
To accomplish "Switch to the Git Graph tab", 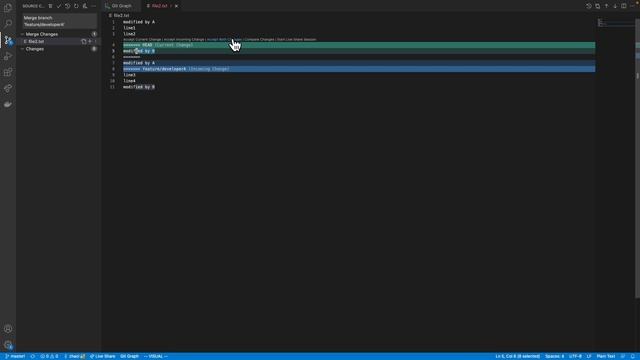I will tap(121, 6).
